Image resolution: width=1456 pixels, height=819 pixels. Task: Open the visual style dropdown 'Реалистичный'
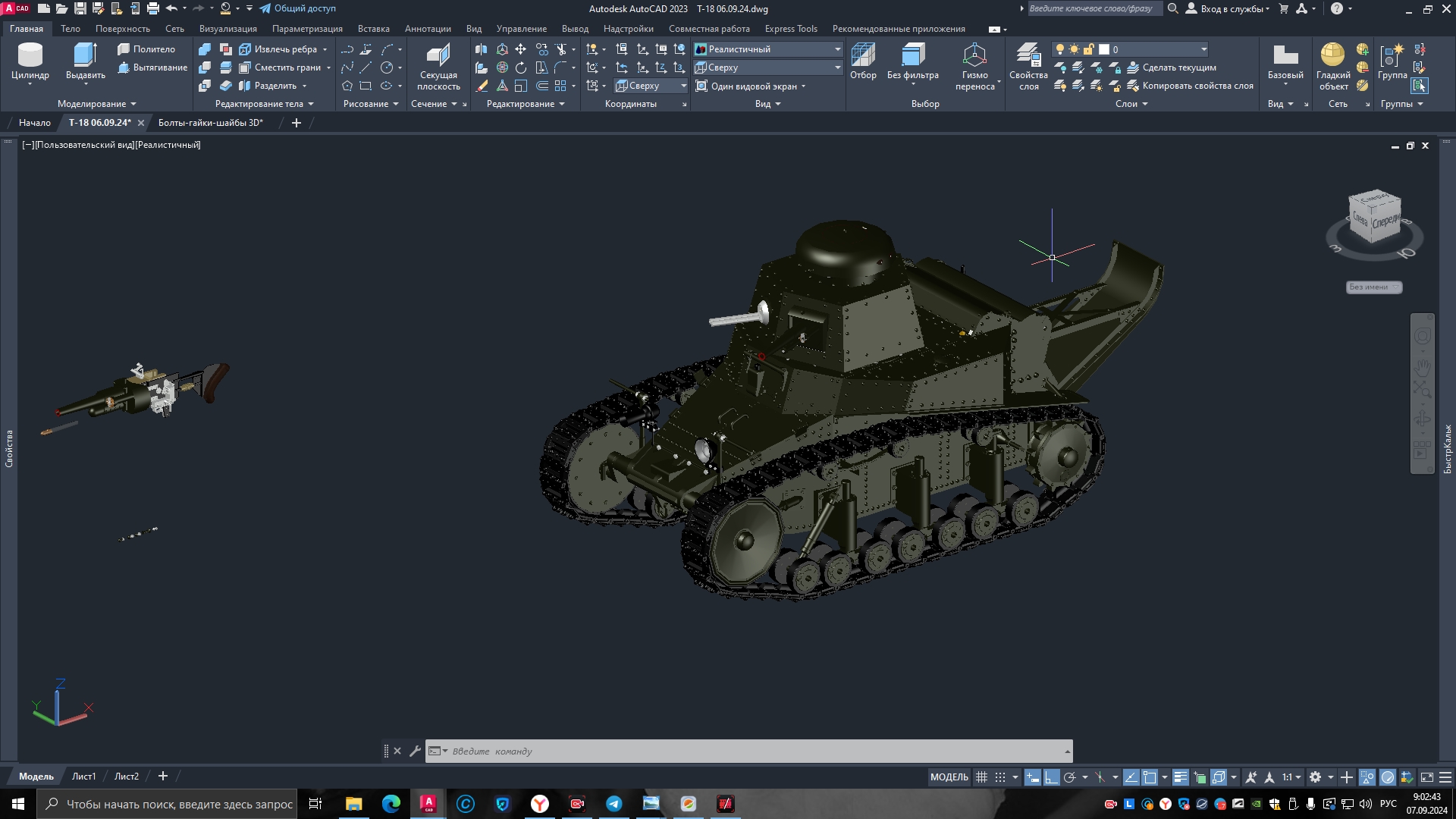768,49
